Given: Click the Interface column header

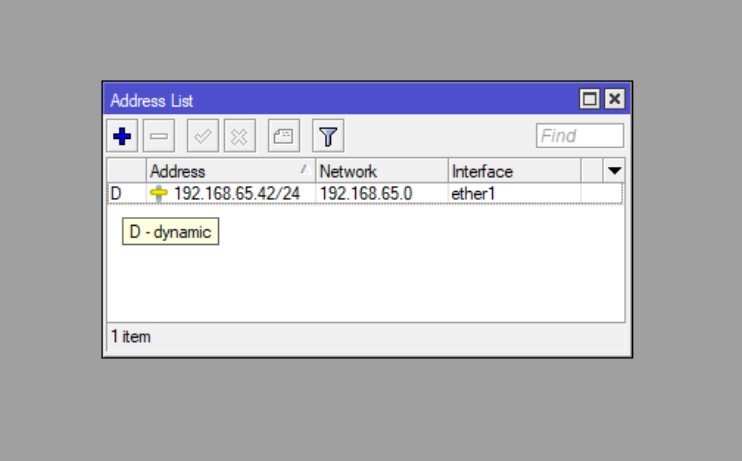Looking at the screenshot, I should point(513,171).
